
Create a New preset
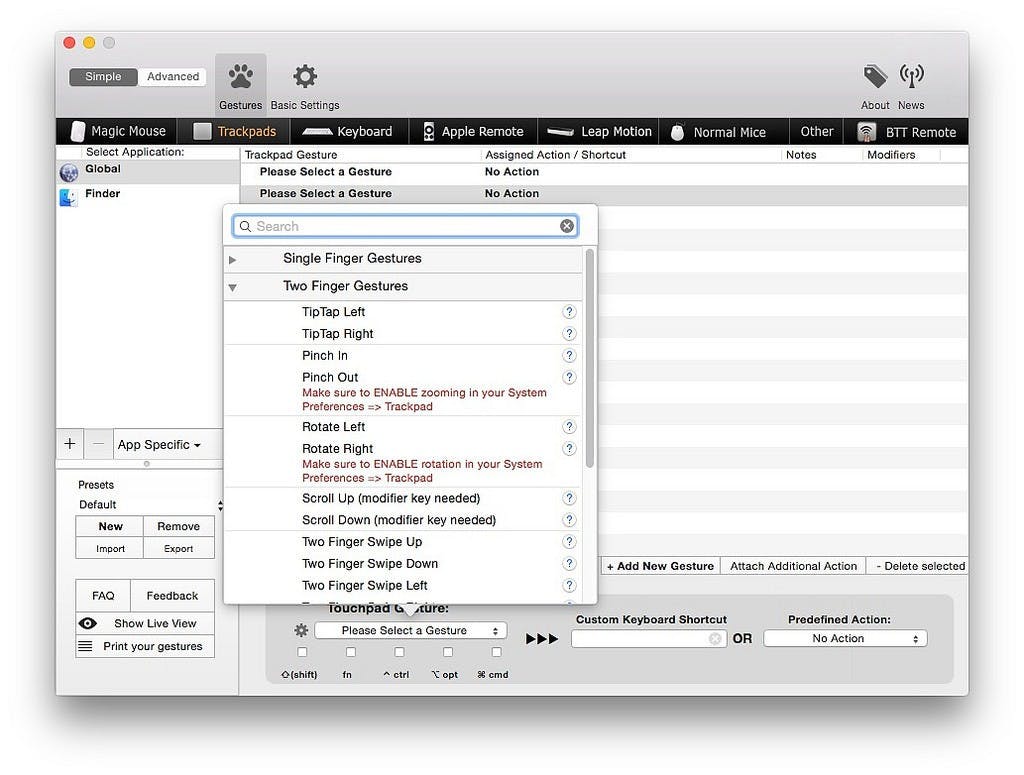click(110, 526)
